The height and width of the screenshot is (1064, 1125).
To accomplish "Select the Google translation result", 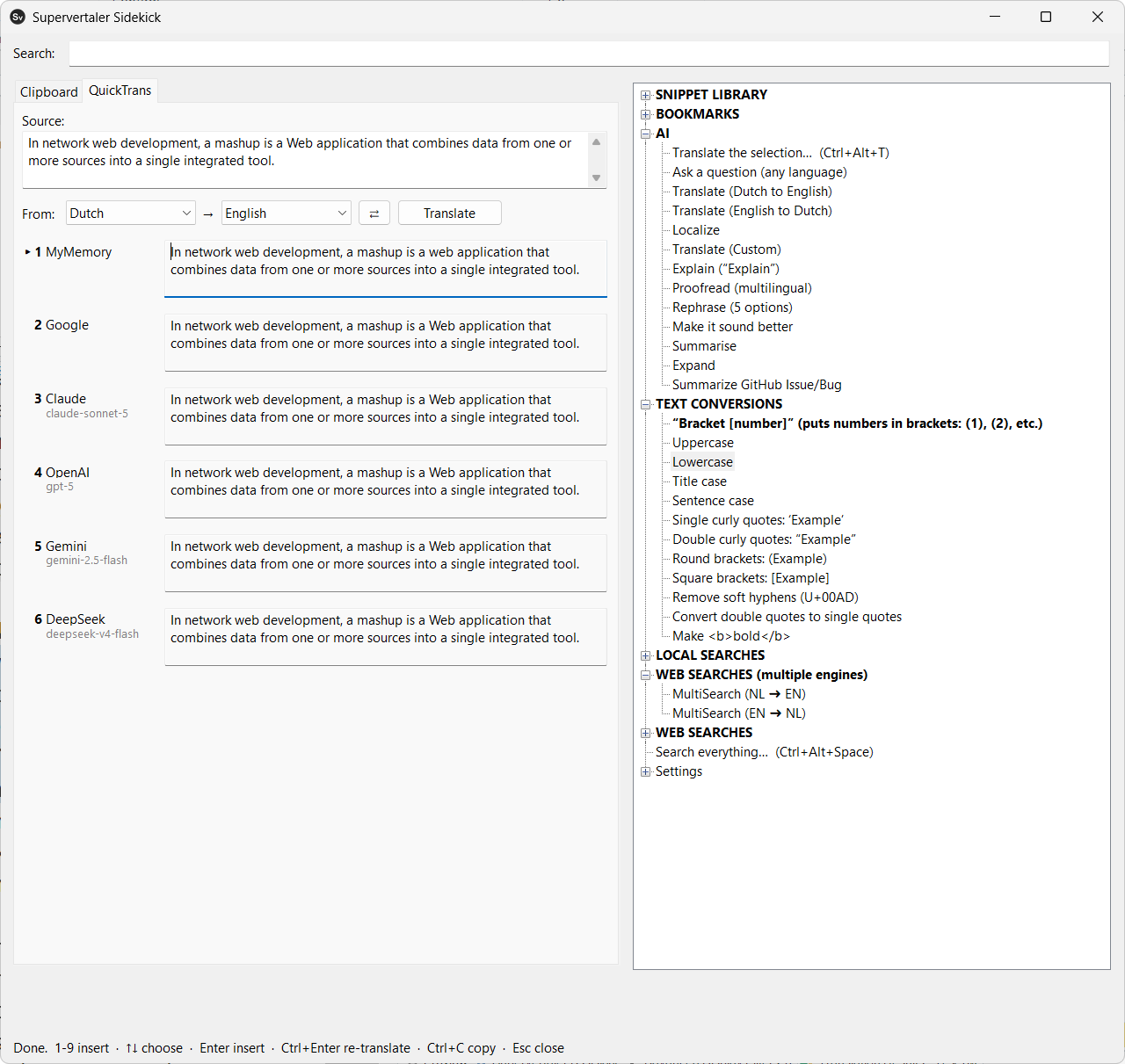I will click(386, 342).
